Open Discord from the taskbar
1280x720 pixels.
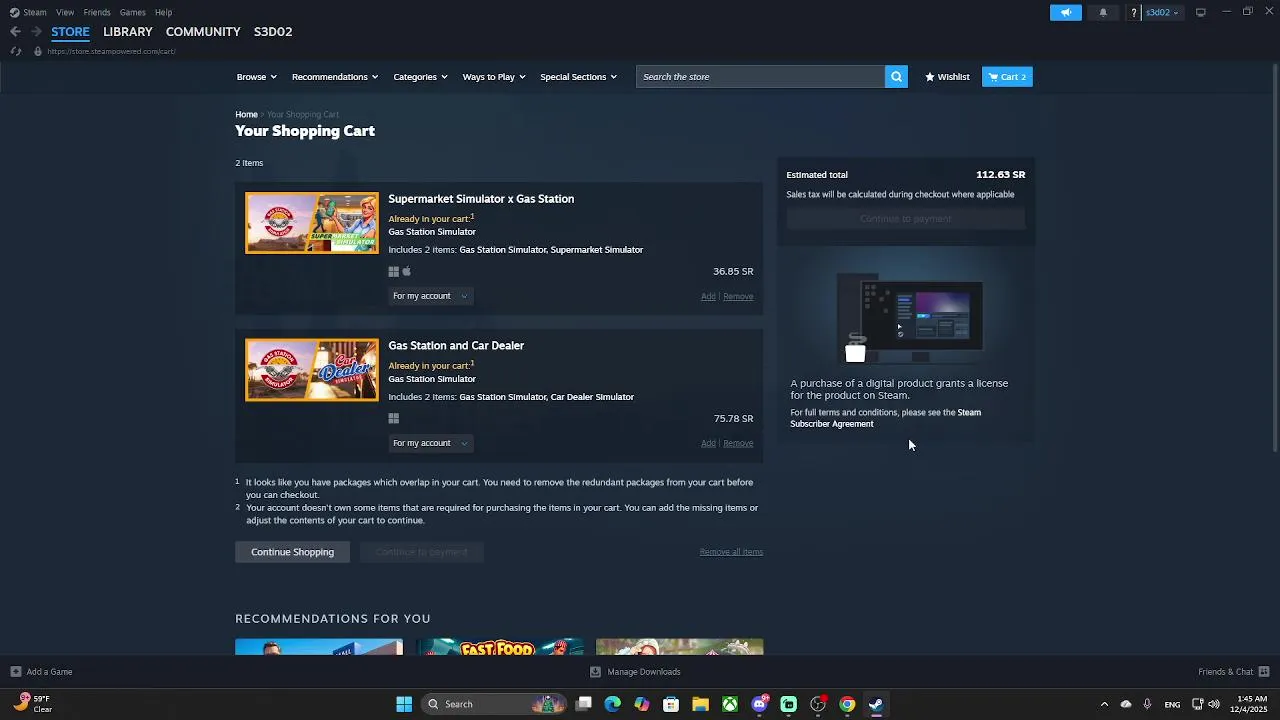point(760,704)
